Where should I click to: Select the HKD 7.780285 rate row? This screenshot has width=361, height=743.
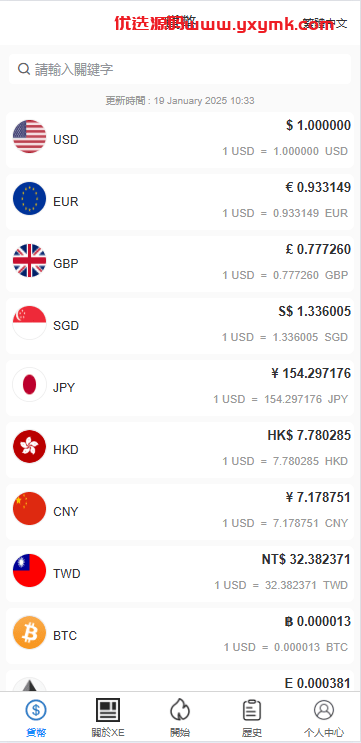180,450
